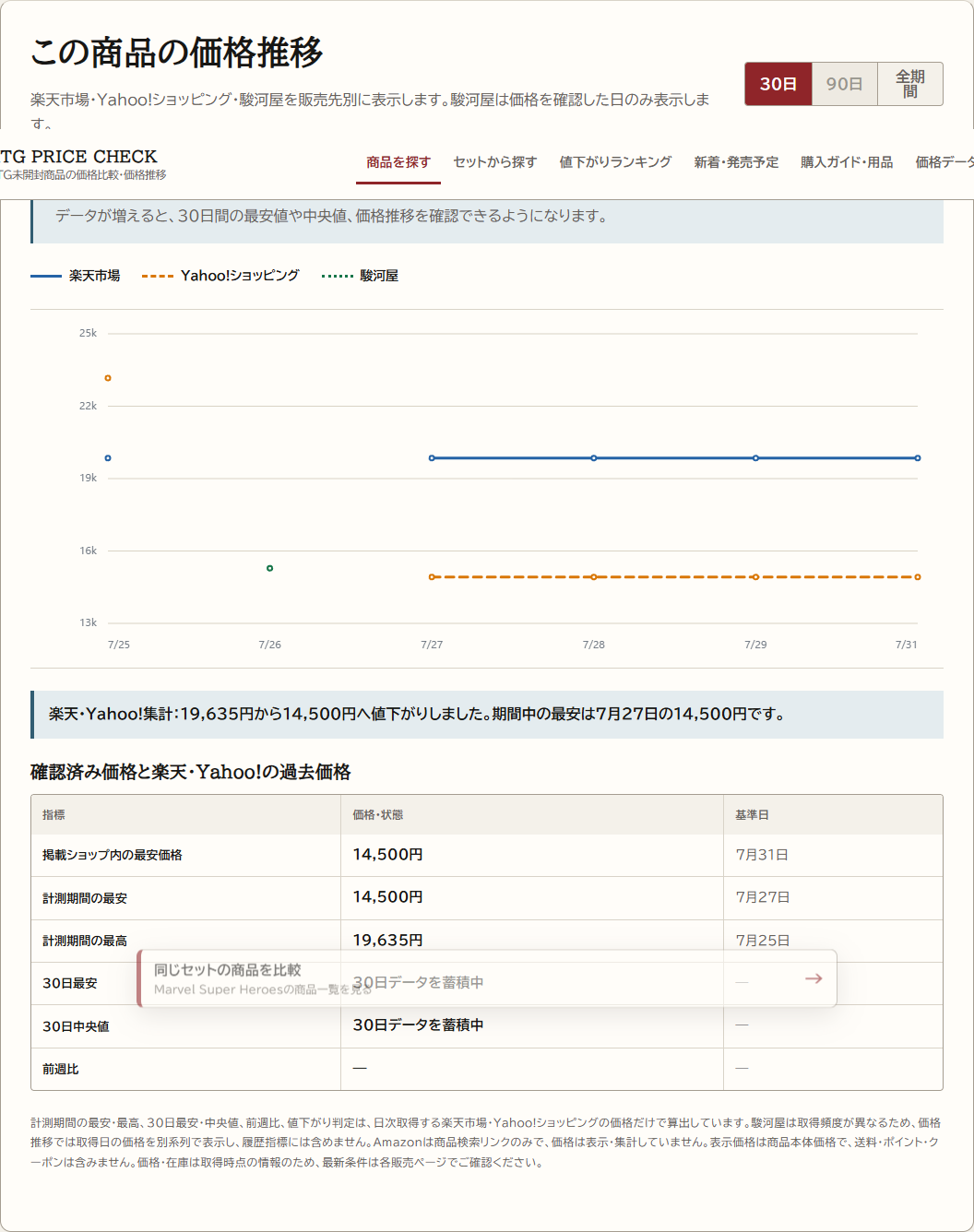Click the 確認済み価格と楽天・Yahoo!の過去価格 heading
Viewport: 974px width, 1232px height.
[191, 772]
